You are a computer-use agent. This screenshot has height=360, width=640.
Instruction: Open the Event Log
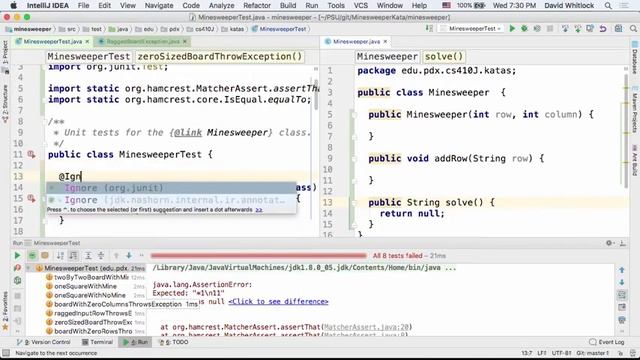[607, 342]
